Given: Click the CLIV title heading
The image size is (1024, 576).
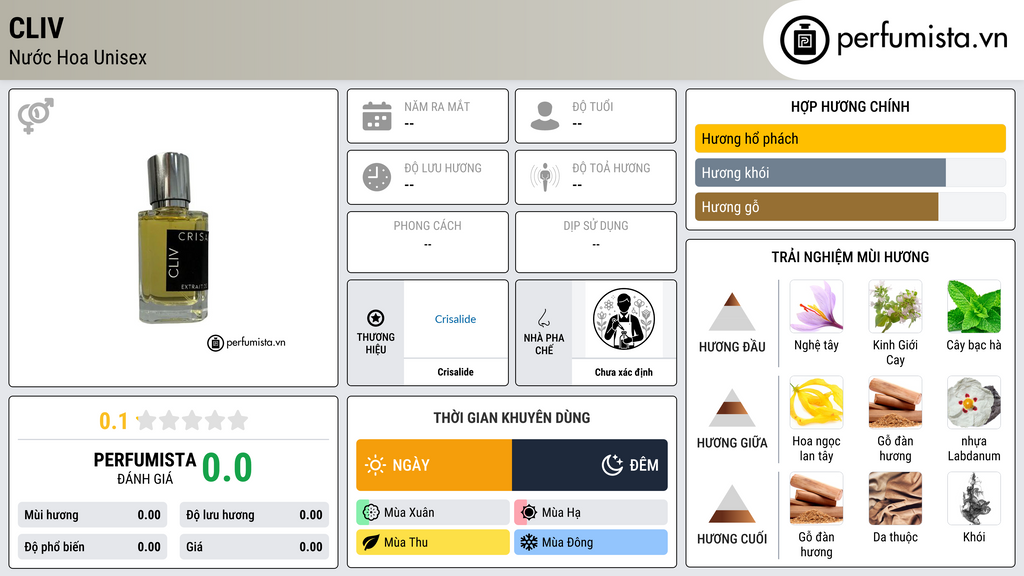Looking at the screenshot, I should [37, 28].
